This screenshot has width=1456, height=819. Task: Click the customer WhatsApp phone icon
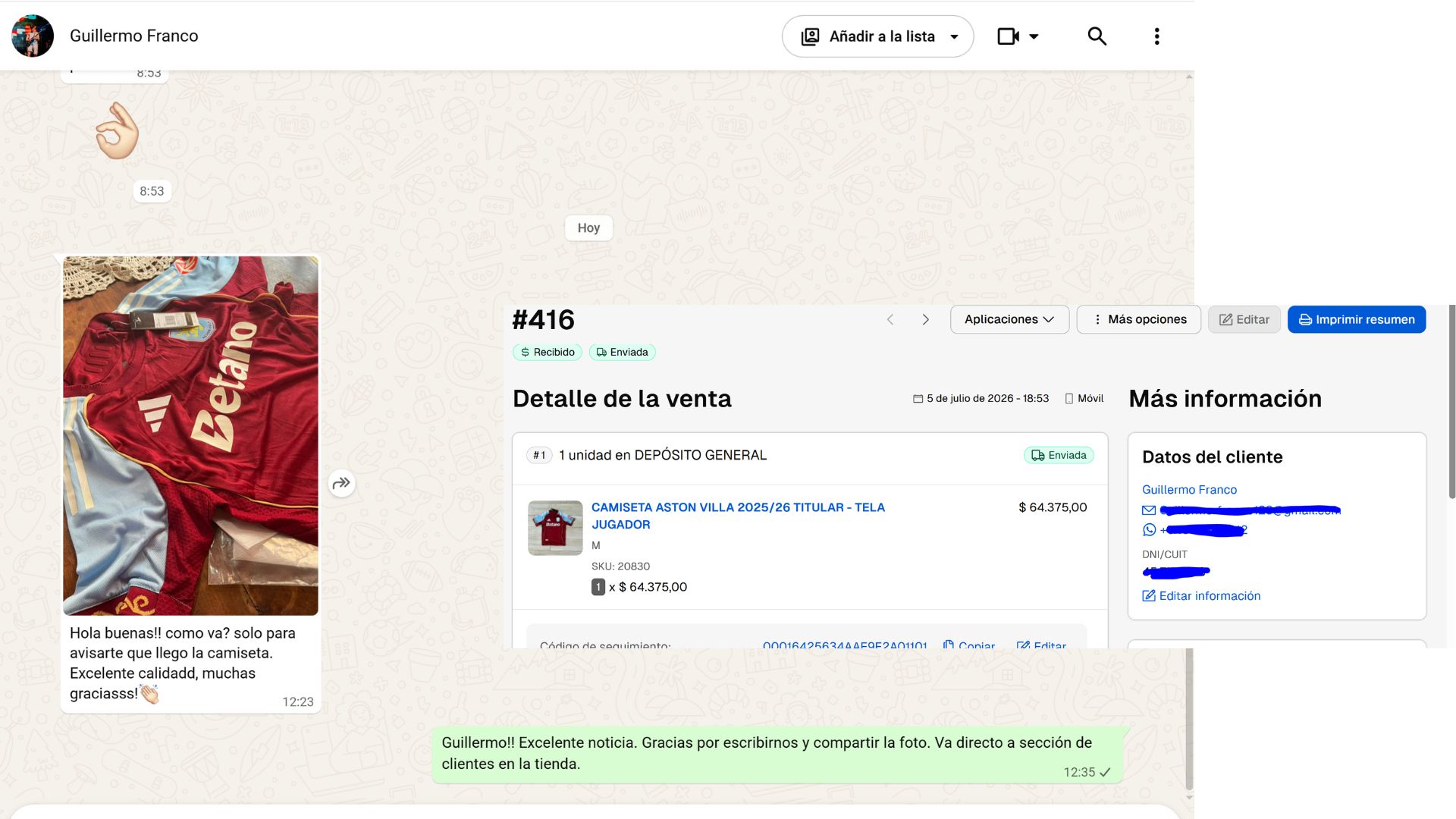1149,530
